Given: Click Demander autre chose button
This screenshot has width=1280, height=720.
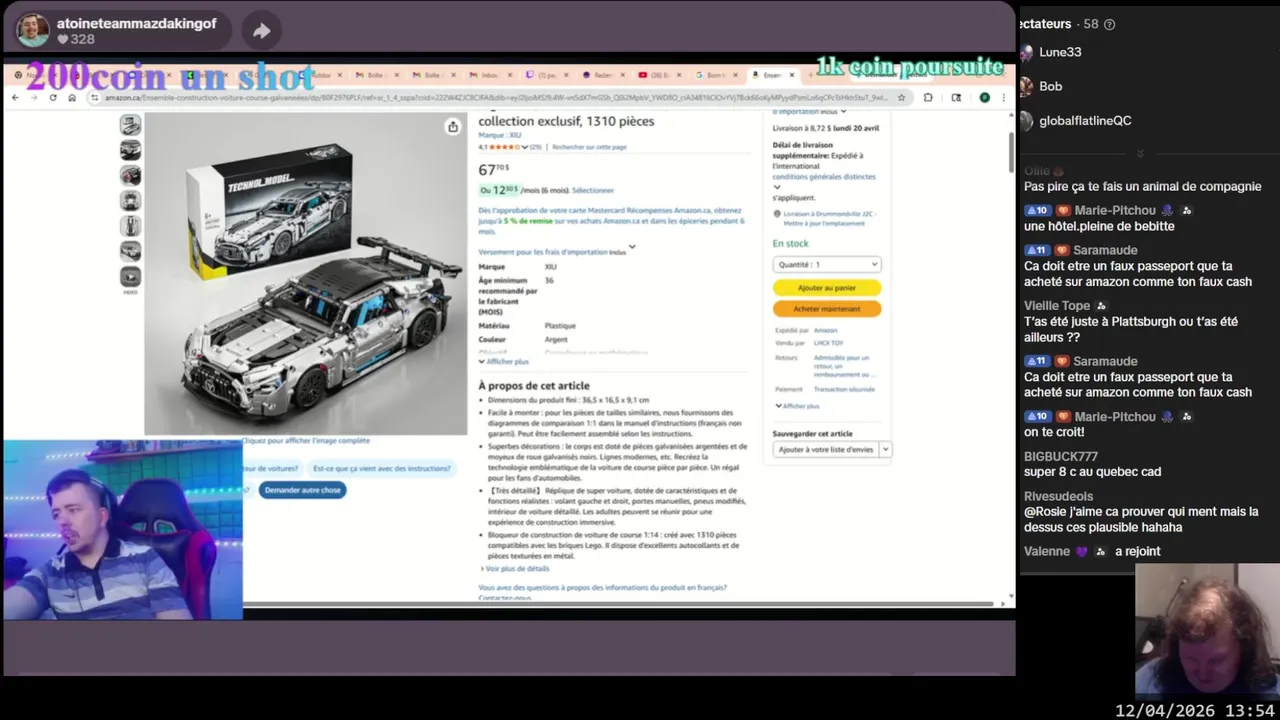Looking at the screenshot, I should (x=303, y=490).
